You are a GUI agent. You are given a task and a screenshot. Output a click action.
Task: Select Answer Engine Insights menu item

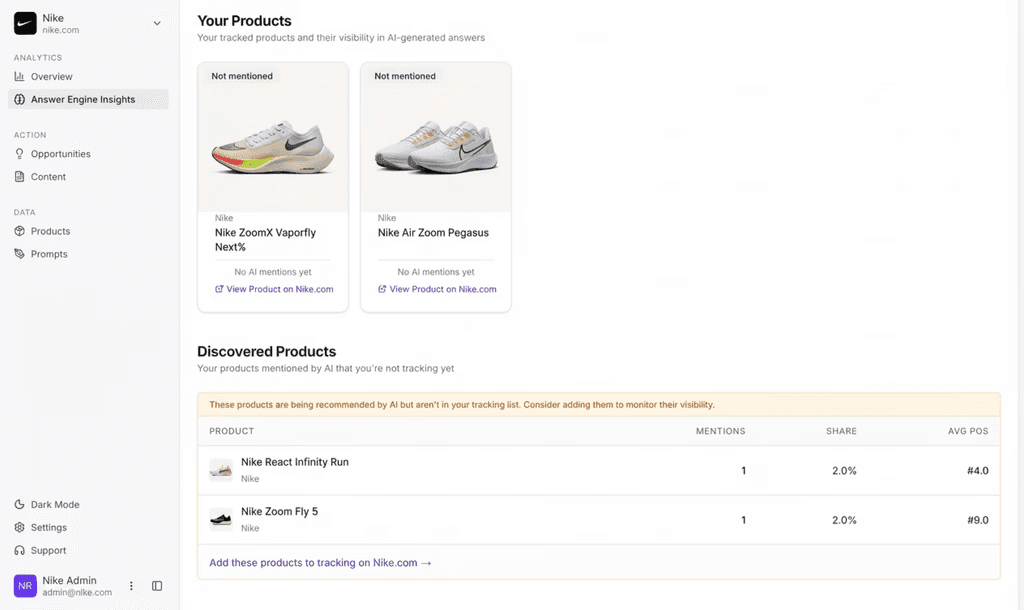(x=83, y=100)
